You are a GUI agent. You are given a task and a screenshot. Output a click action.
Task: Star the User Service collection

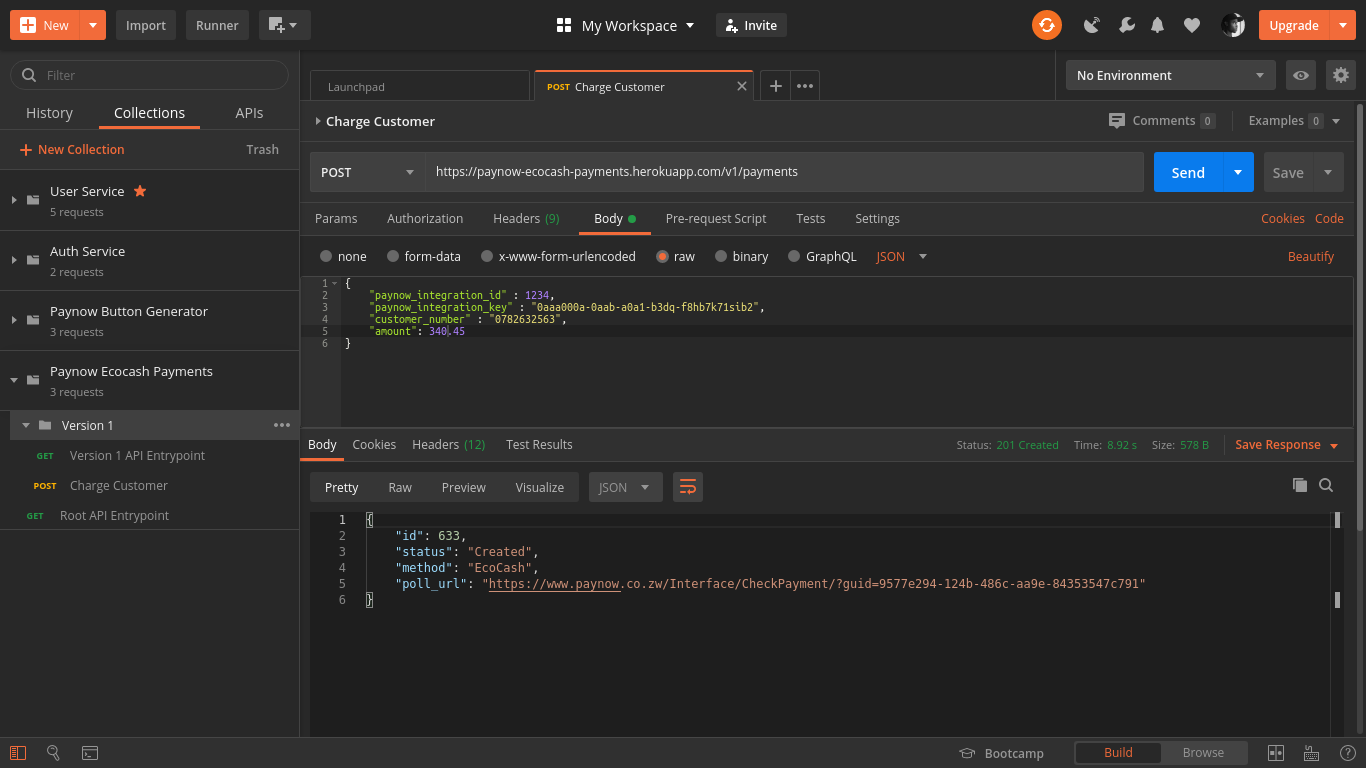pos(140,191)
